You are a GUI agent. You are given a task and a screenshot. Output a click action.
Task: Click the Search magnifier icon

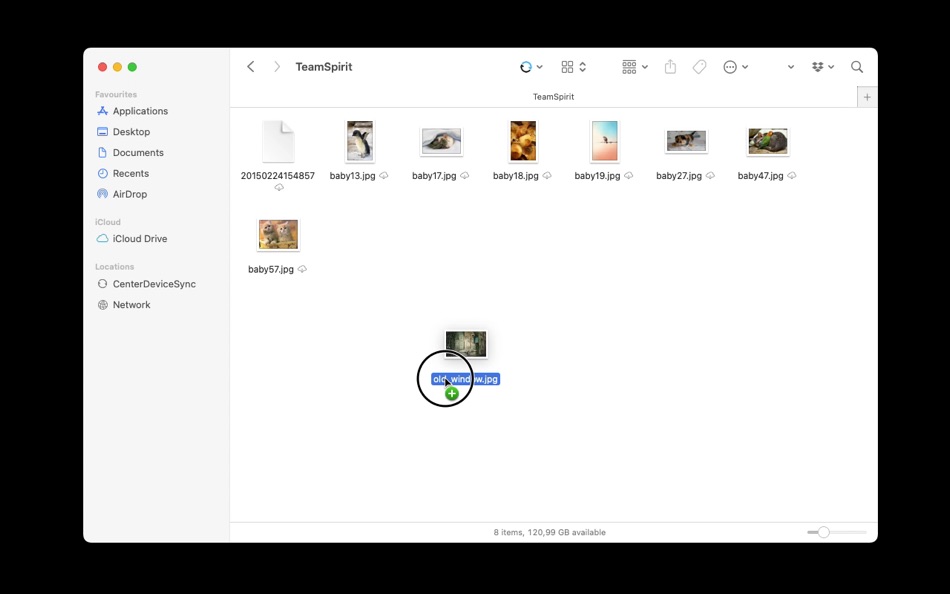point(857,66)
